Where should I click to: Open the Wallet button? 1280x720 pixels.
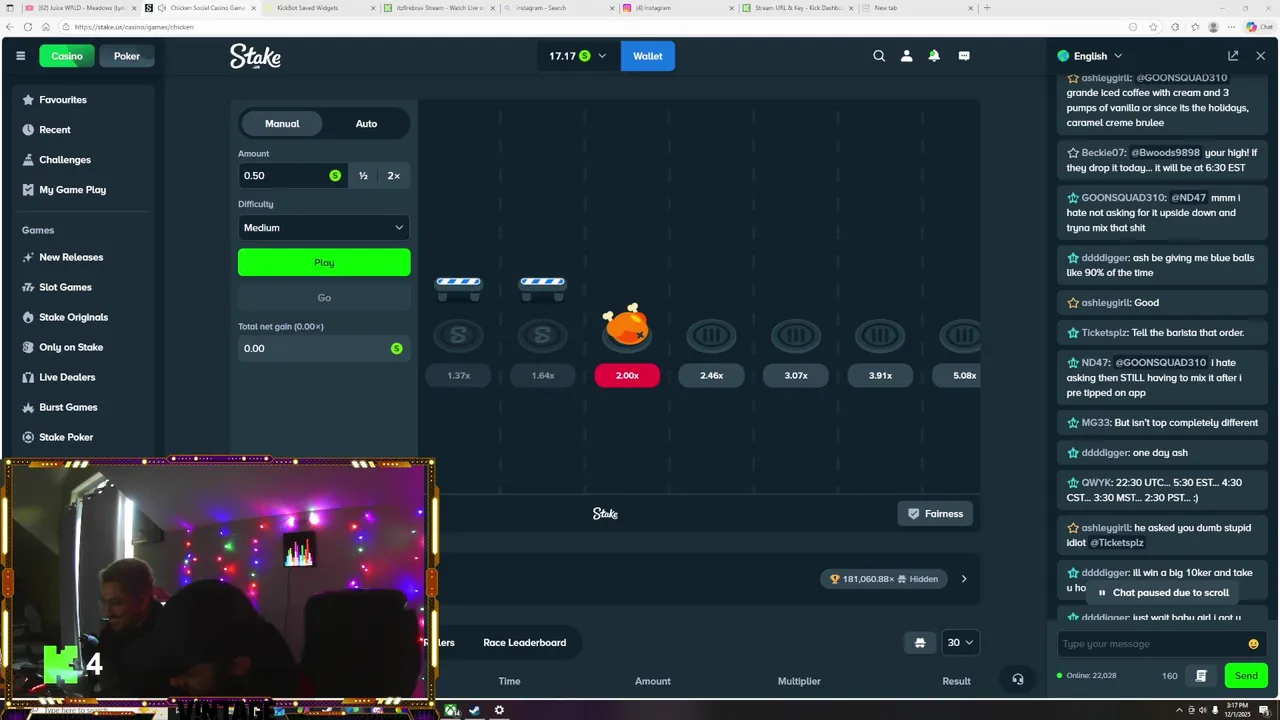click(x=648, y=56)
